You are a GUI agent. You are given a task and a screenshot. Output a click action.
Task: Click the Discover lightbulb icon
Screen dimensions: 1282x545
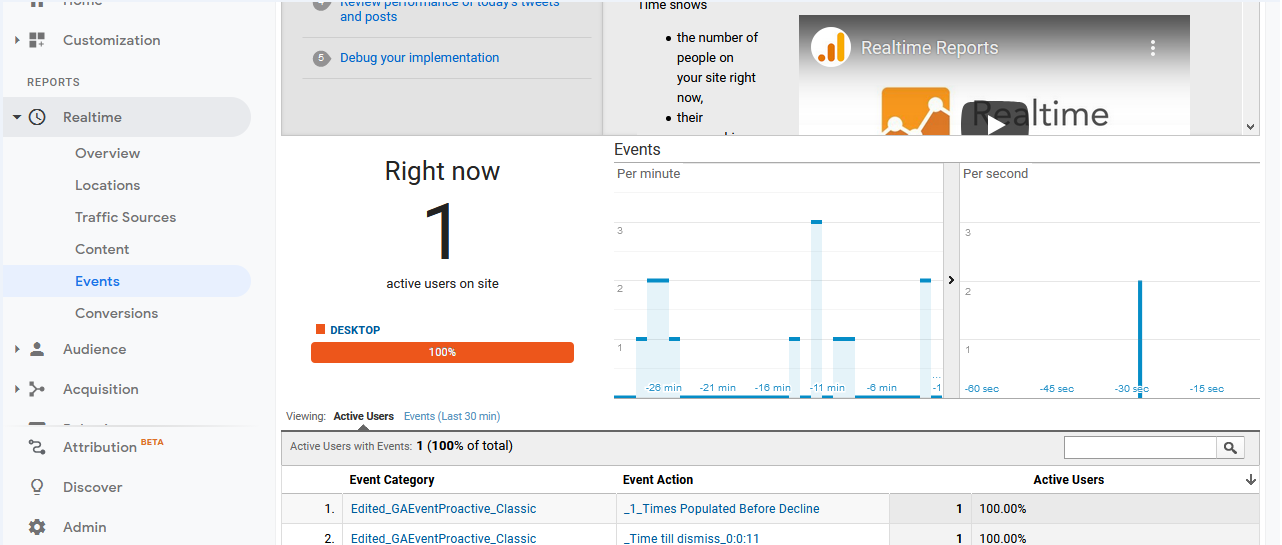pos(37,487)
